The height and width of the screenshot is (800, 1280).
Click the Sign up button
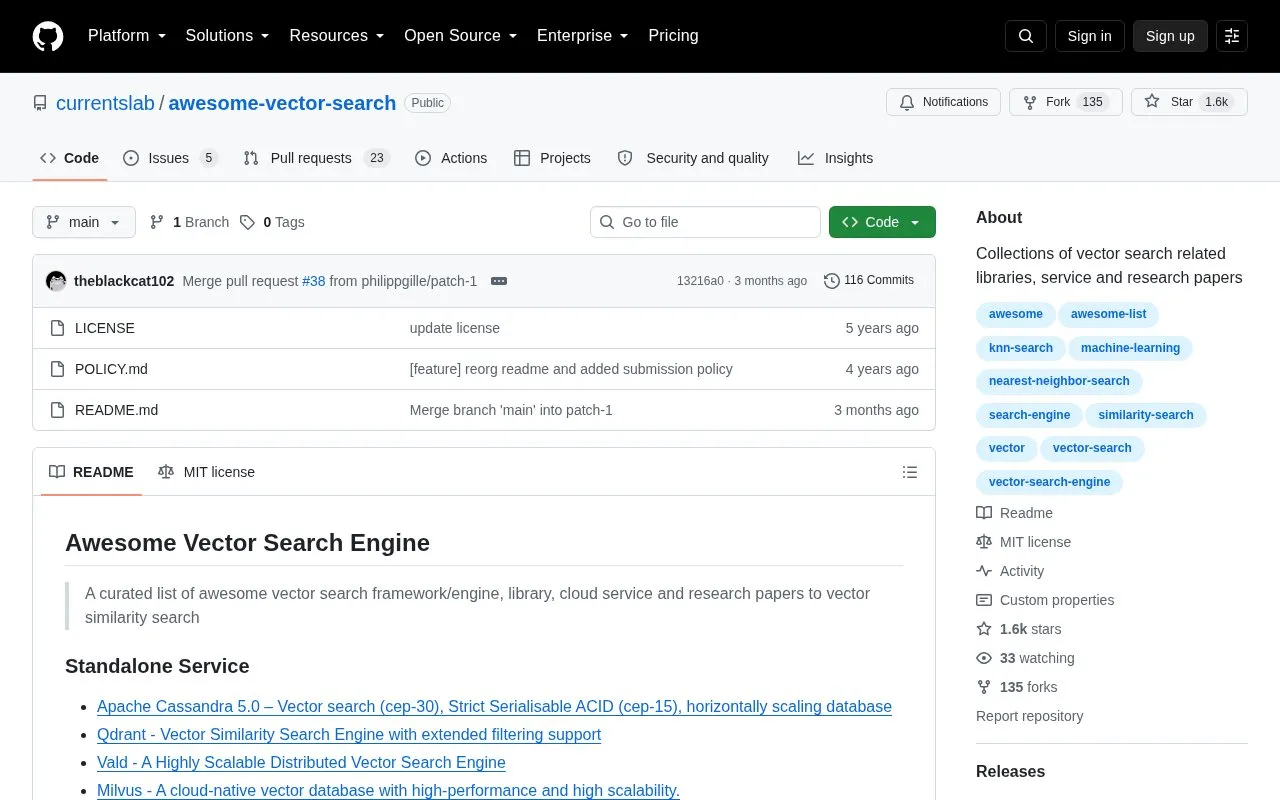[1170, 36]
